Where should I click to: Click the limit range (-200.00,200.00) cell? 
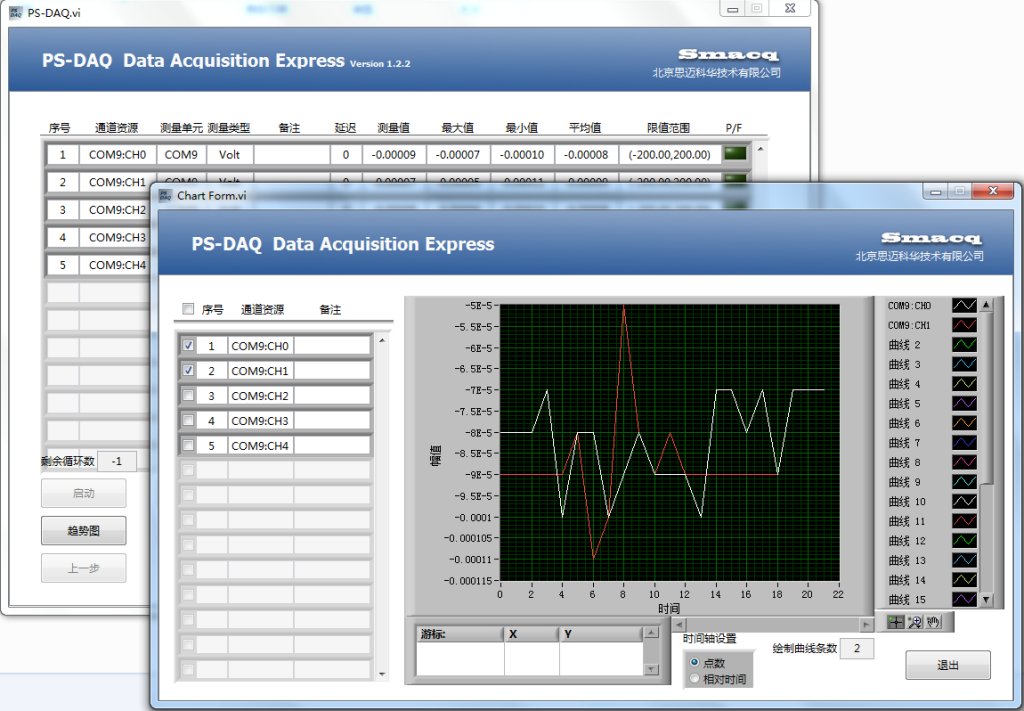669,155
